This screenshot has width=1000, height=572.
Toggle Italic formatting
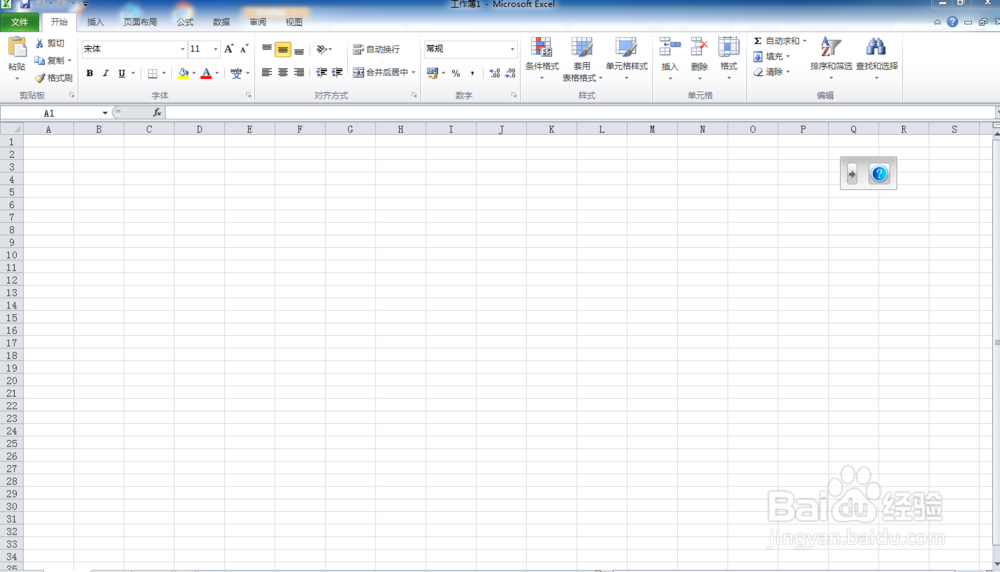(x=105, y=73)
